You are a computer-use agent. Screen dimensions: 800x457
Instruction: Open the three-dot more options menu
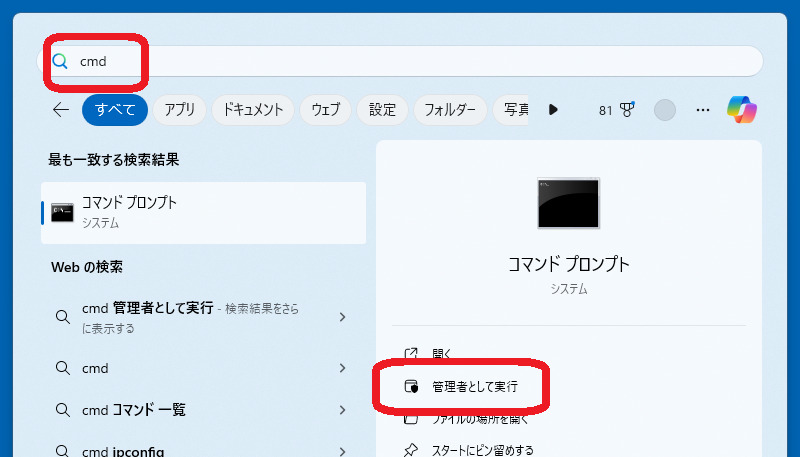click(x=703, y=110)
